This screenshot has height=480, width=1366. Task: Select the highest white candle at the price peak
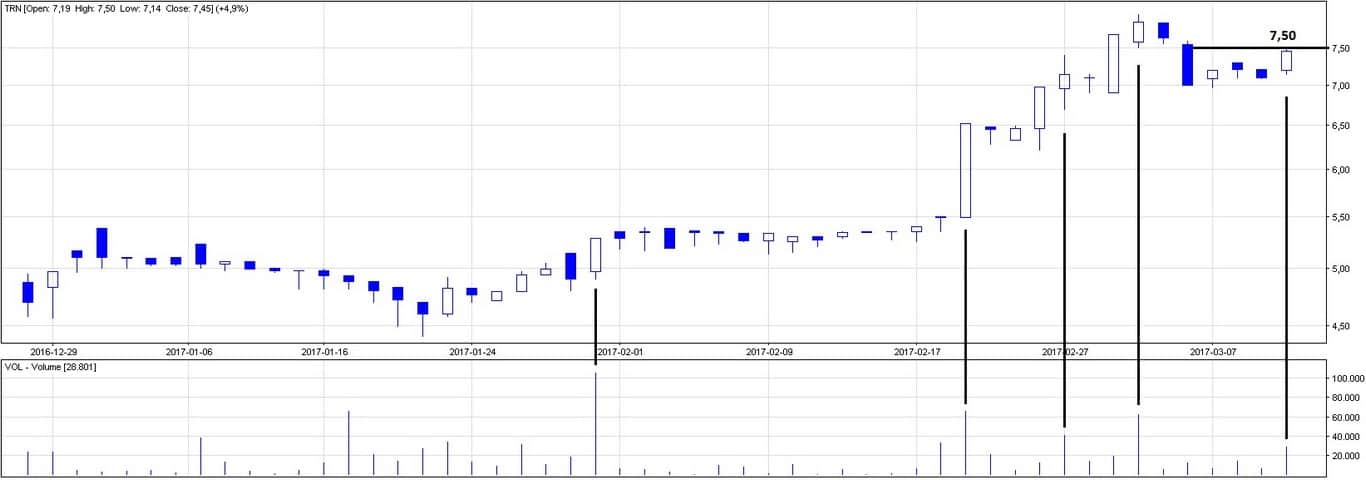[x=1138, y=32]
